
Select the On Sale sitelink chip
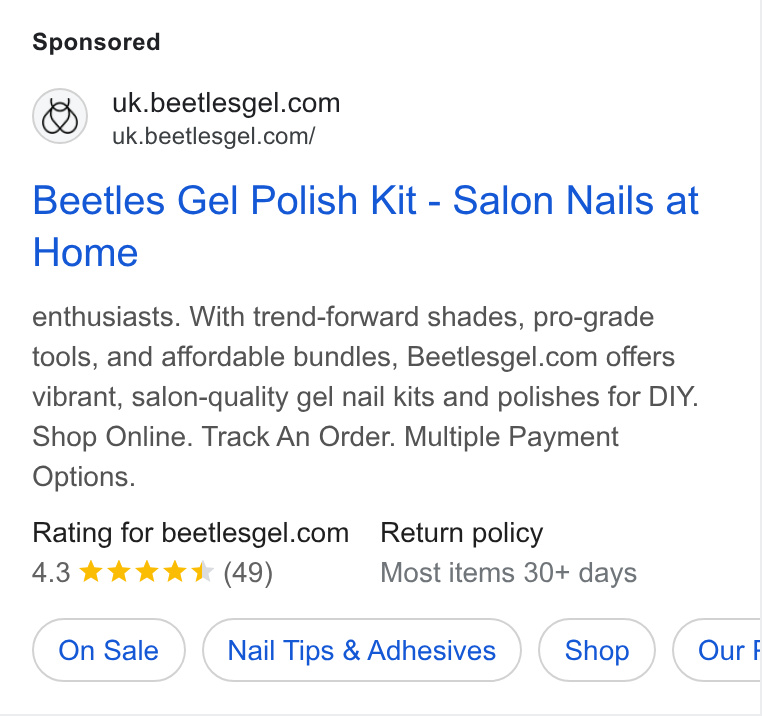(109, 650)
